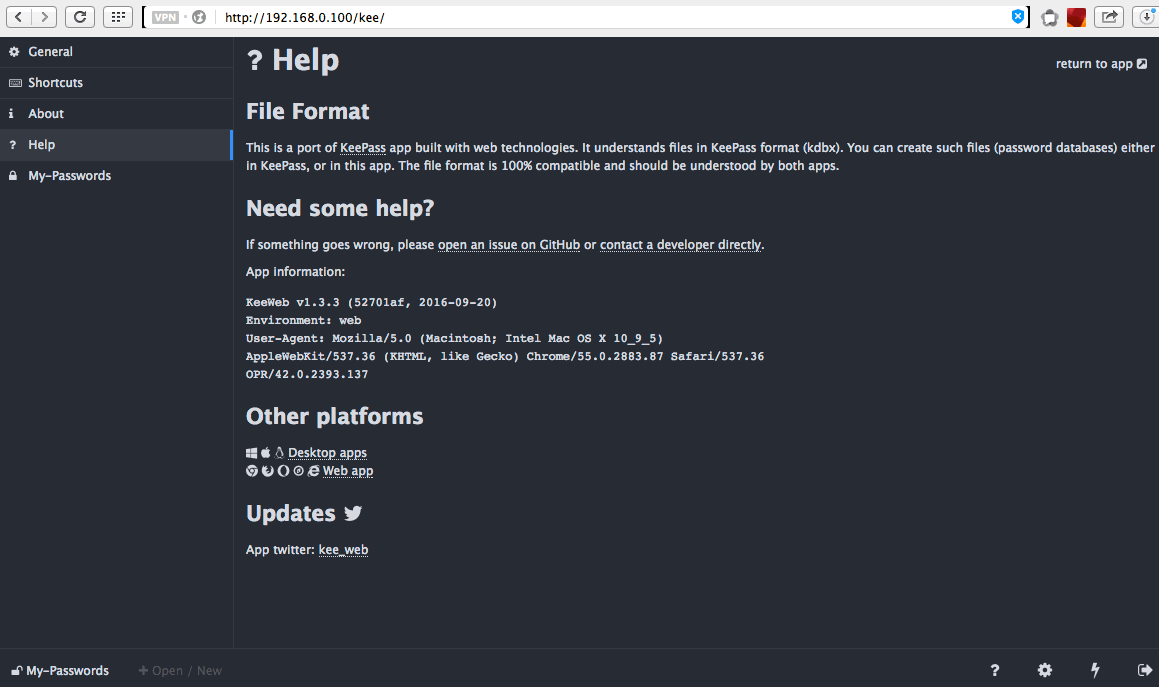
Task: Open the Desktop apps link
Action: (x=327, y=453)
